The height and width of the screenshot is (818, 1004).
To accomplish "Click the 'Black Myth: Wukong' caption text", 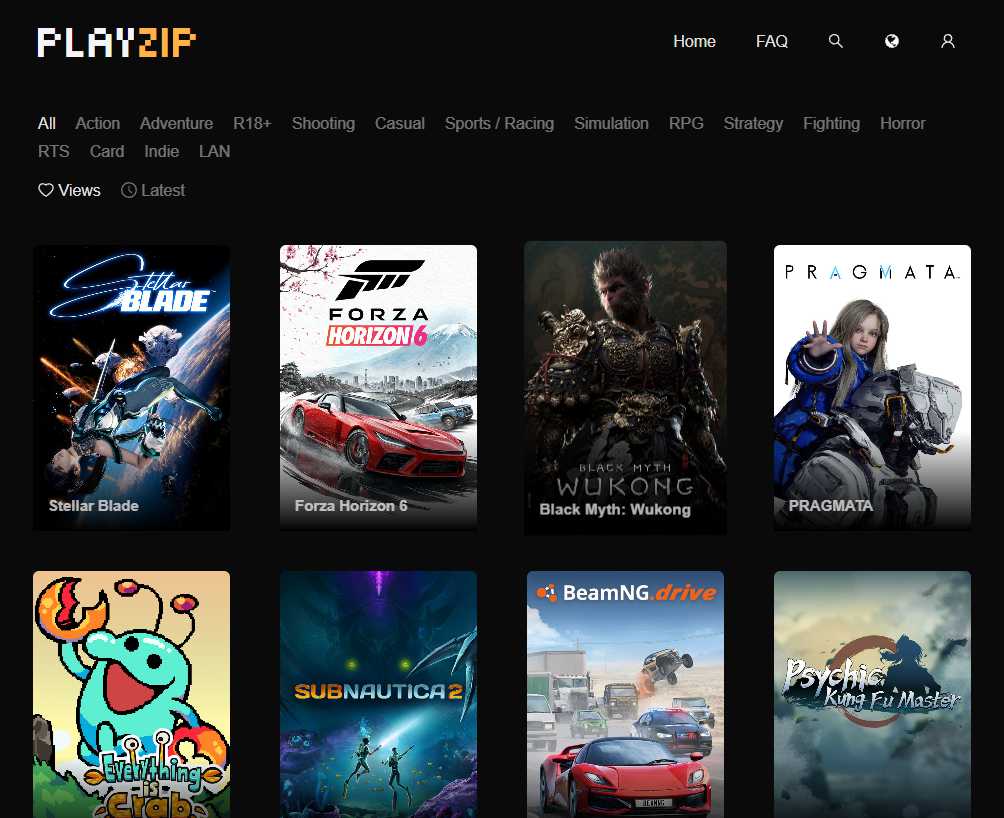I will [x=615, y=509].
